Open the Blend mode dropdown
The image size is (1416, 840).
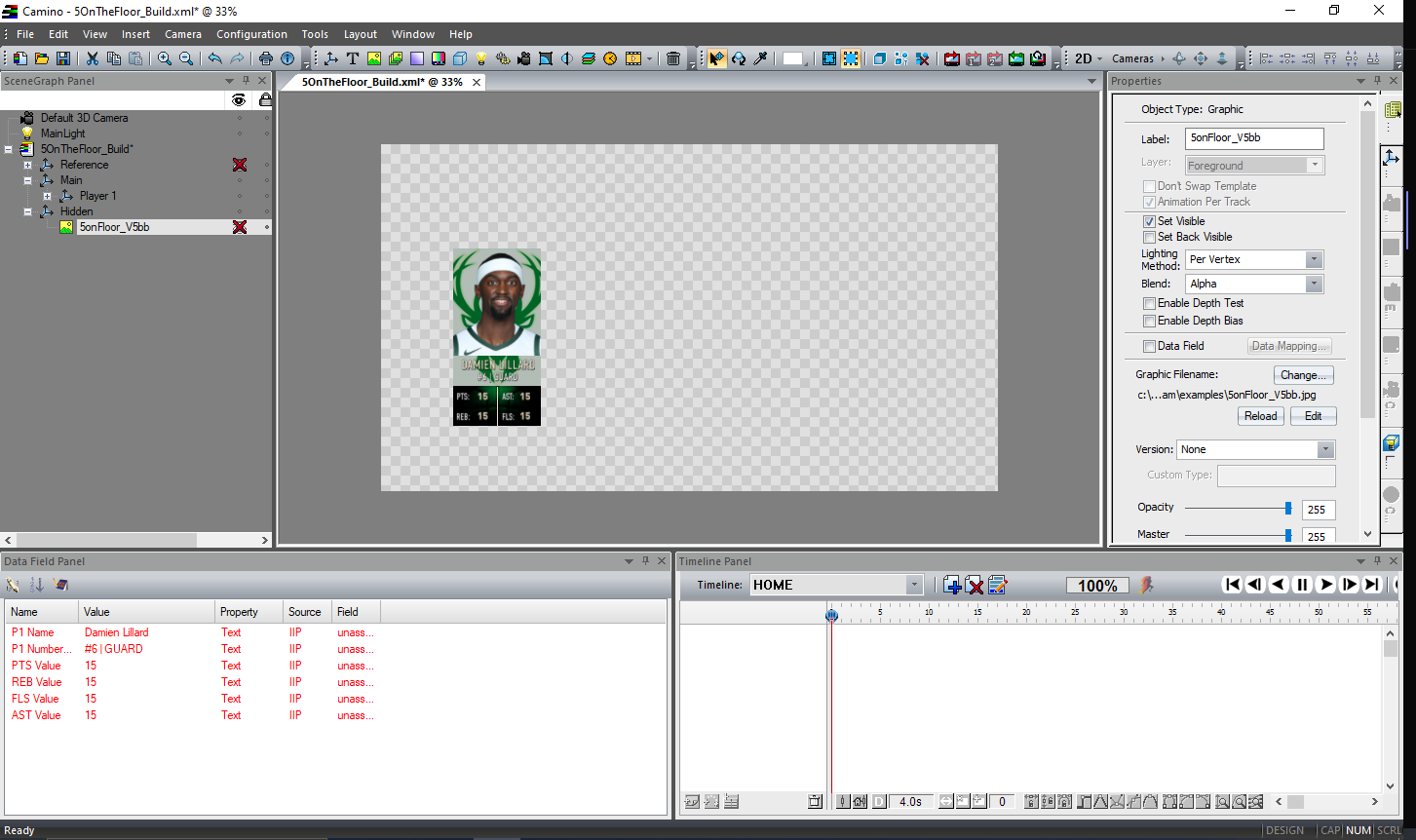click(1314, 284)
